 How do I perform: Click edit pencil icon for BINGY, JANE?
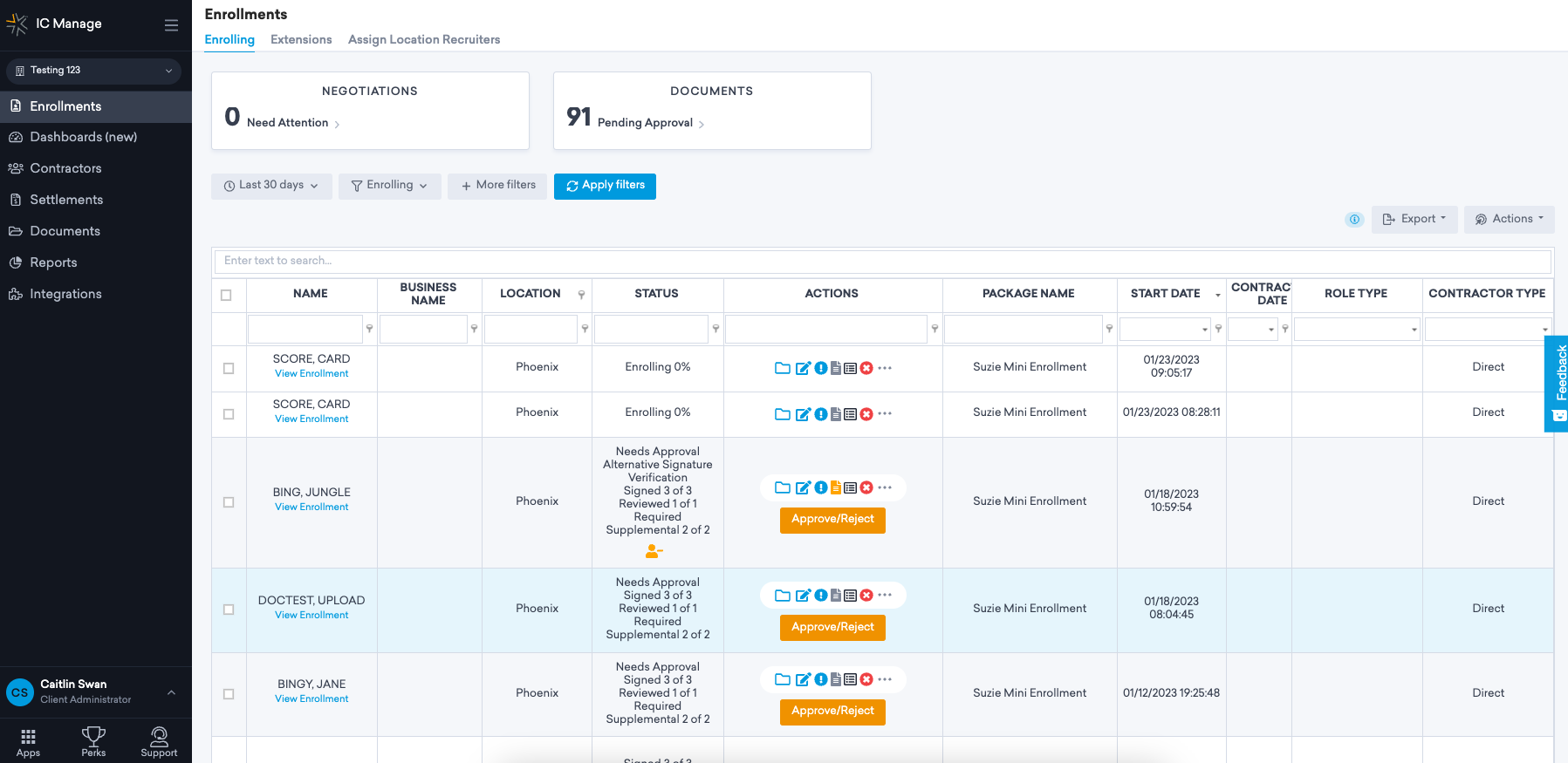803,680
